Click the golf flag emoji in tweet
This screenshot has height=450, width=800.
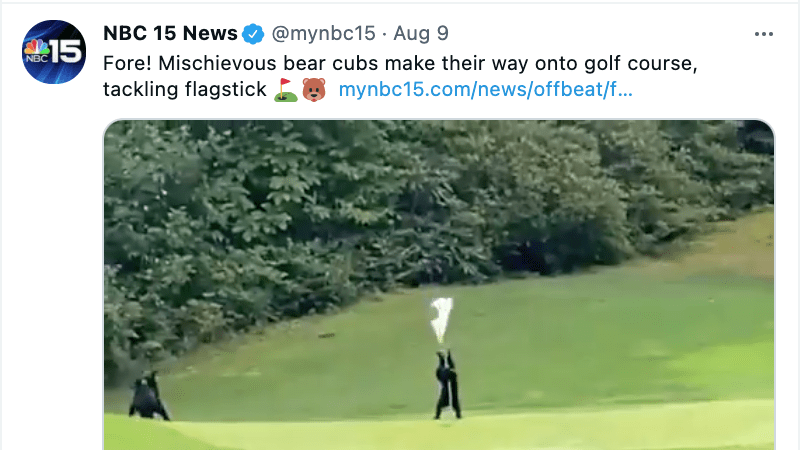pos(286,90)
